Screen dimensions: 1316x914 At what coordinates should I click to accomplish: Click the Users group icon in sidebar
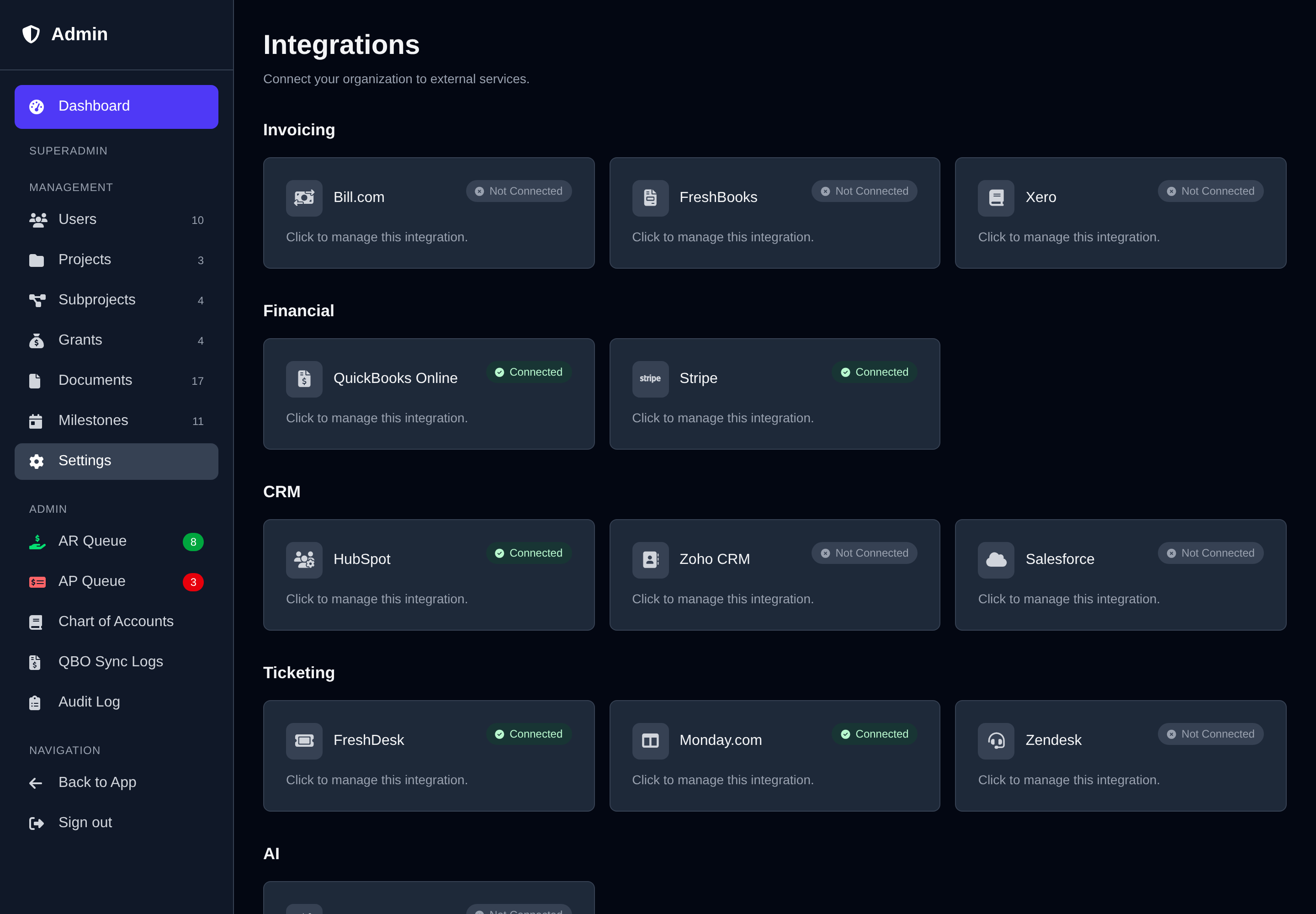(x=38, y=220)
